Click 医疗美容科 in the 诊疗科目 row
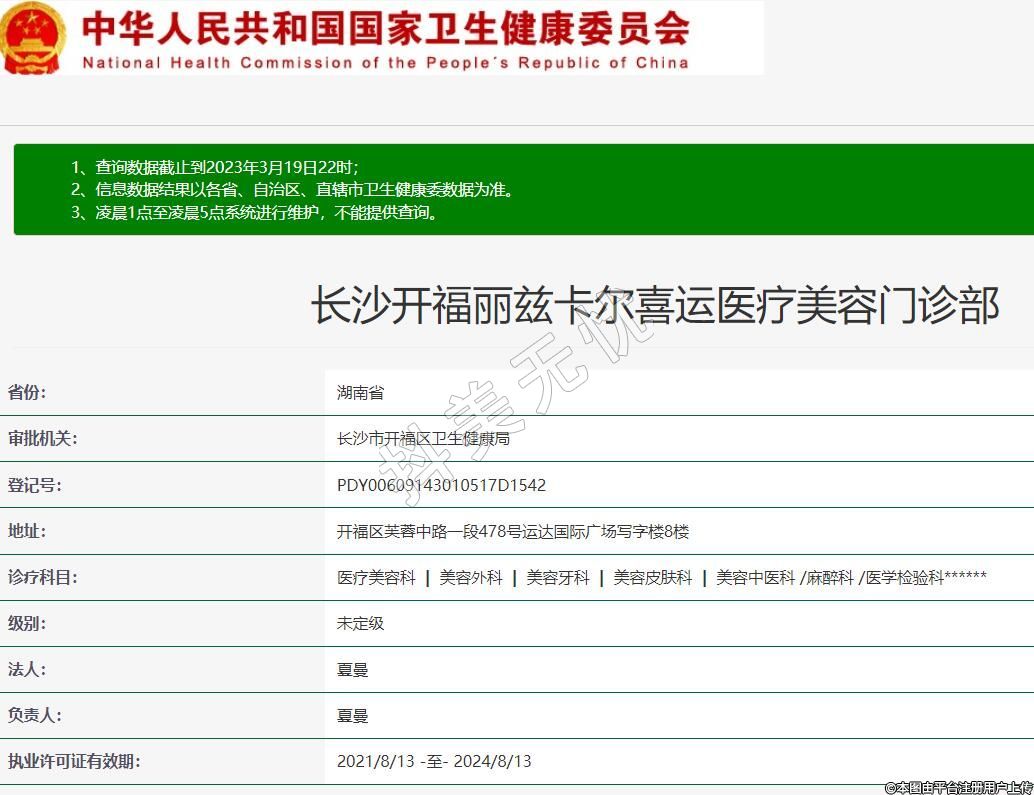Screen dimensions: 1034x795 [376, 577]
